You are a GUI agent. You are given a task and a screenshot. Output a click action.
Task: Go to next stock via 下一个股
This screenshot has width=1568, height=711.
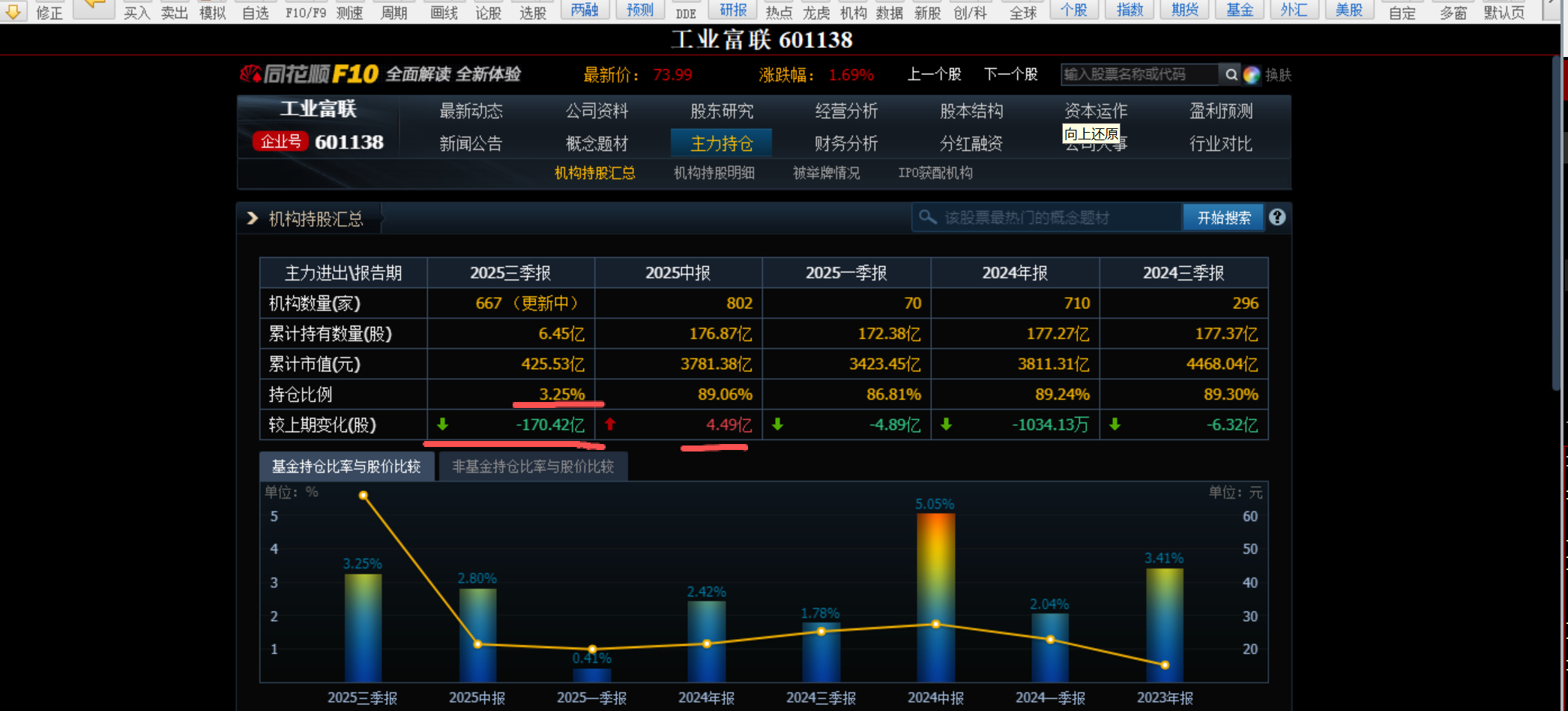(x=1010, y=74)
